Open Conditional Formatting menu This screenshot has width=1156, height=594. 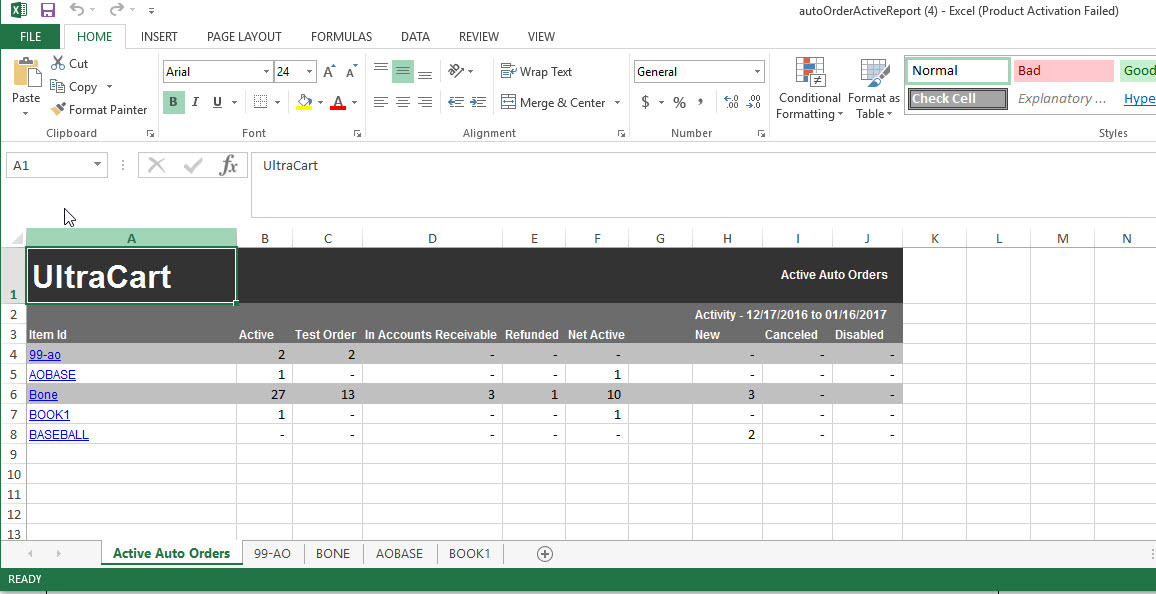809,89
